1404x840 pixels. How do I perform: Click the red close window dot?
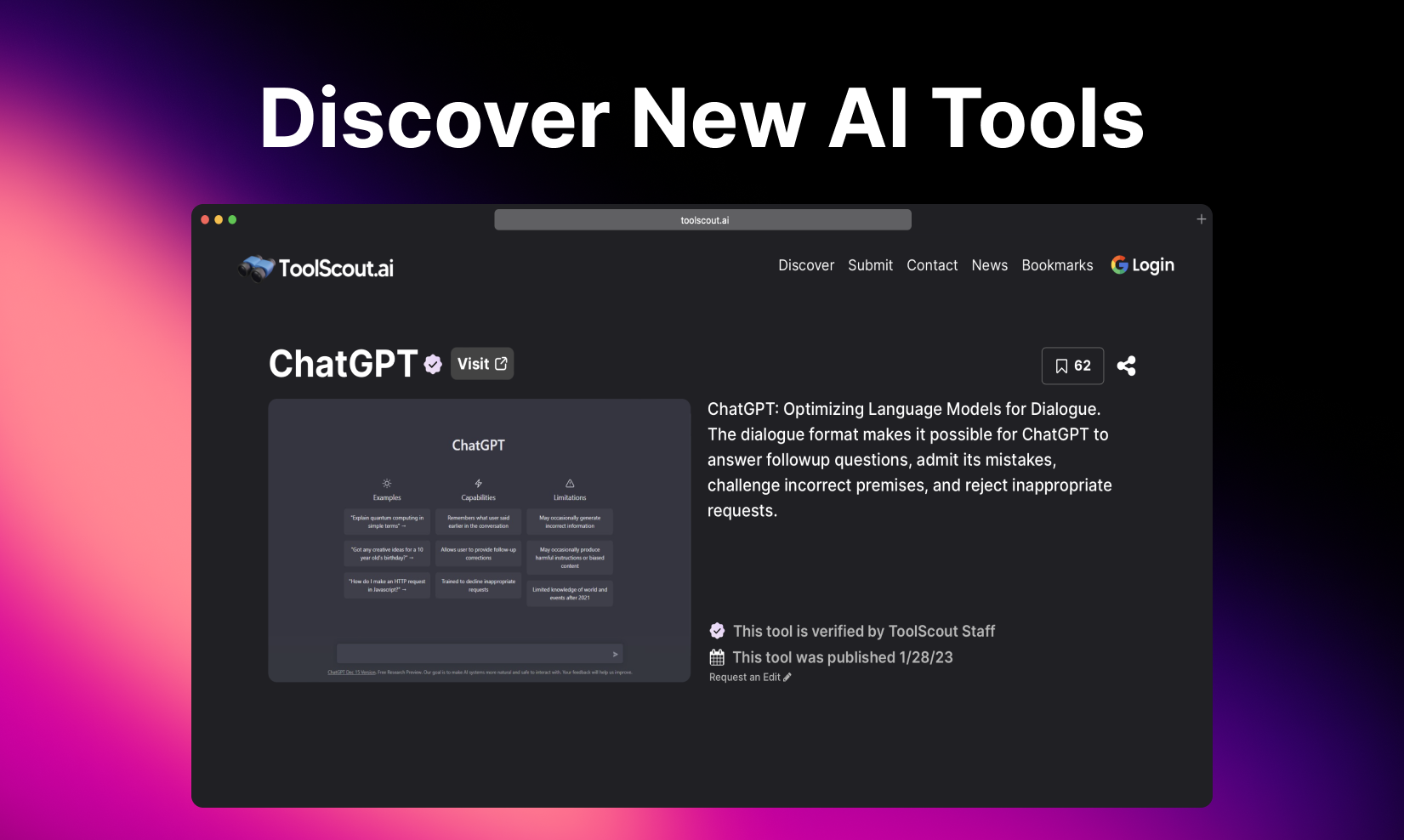(205, 219)
